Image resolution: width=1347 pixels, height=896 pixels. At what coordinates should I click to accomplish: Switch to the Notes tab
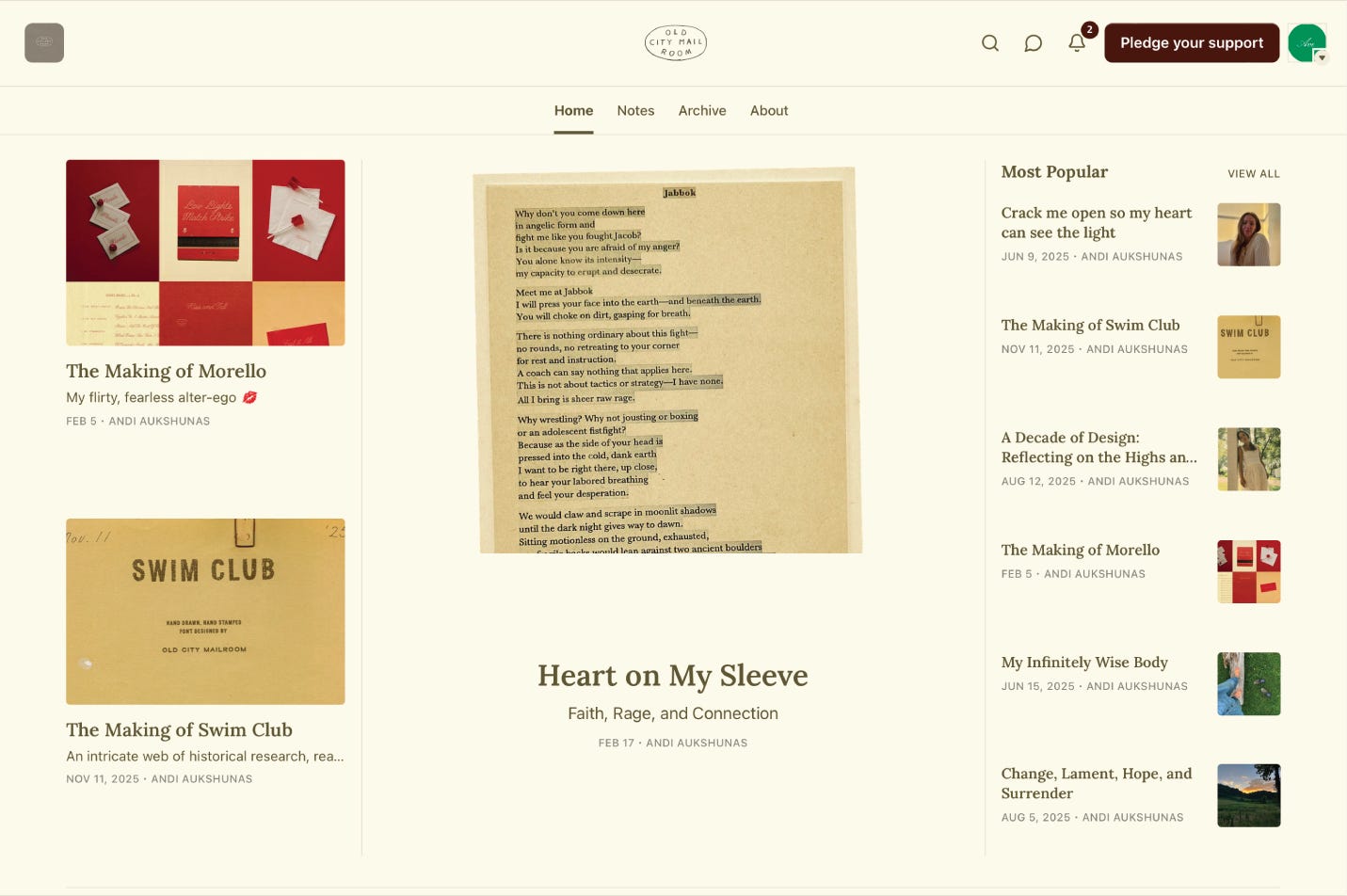click(x=635, y=110)
